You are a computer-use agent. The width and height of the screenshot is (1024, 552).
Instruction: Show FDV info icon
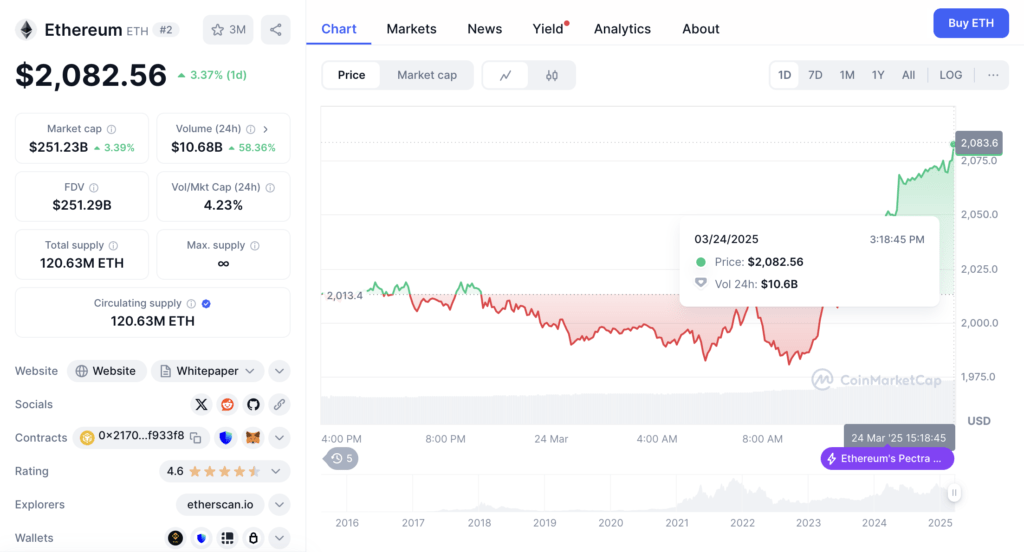[x=94, y=187]
